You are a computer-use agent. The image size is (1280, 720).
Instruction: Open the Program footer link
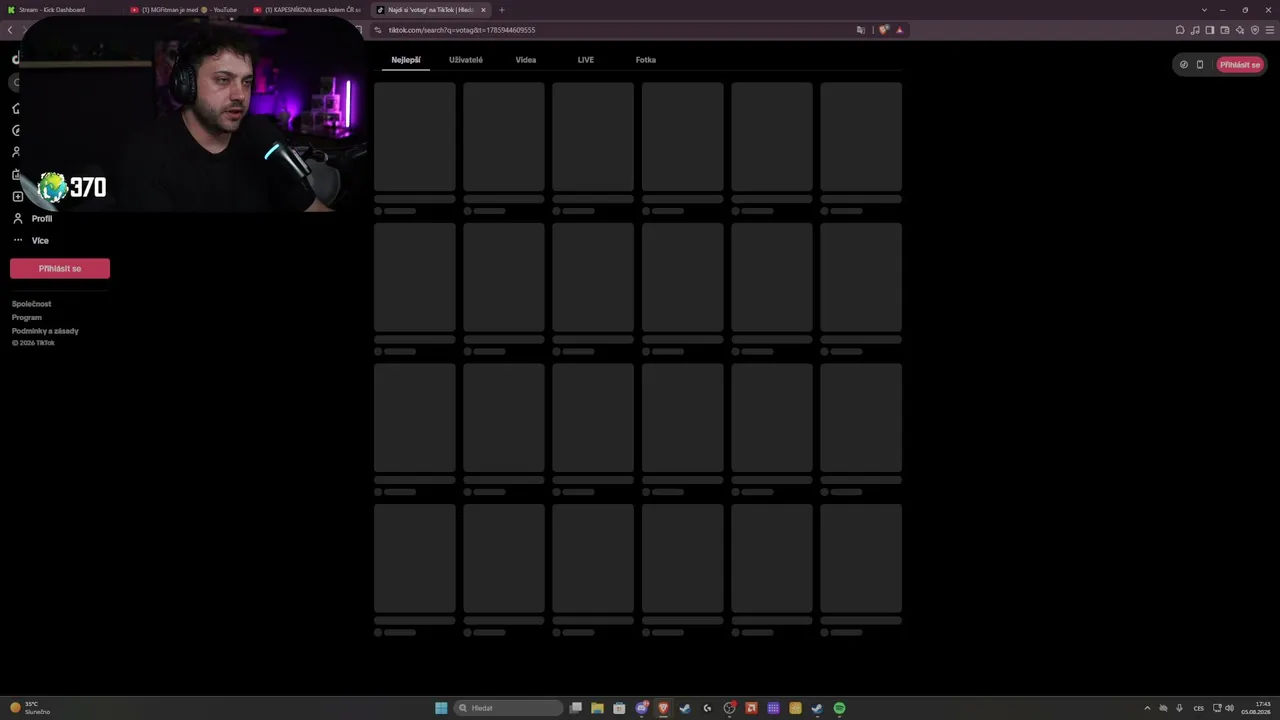pyautogui.click(x=27, y=317)
